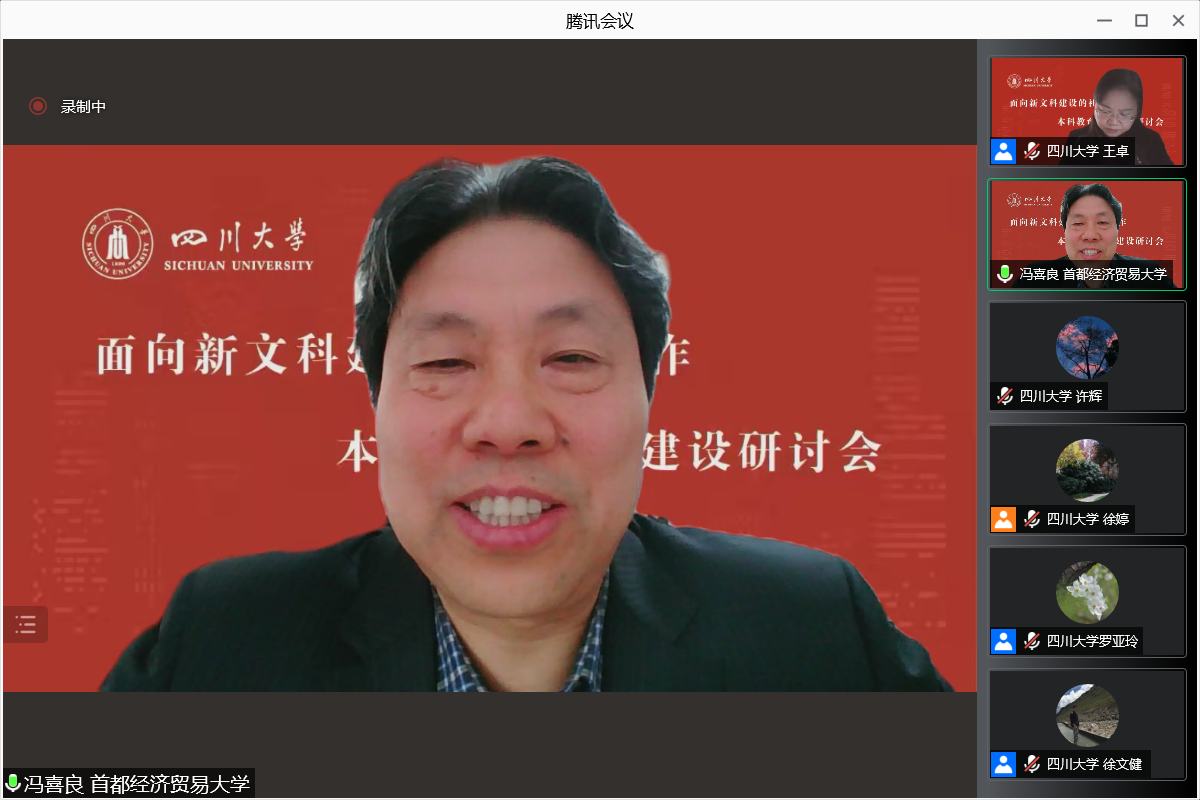Image resolution: width=1200 pixels, height=800 pixels.
Task: Click the muted microphone icon for 徐婷
Action: [x=1032, y=519]
